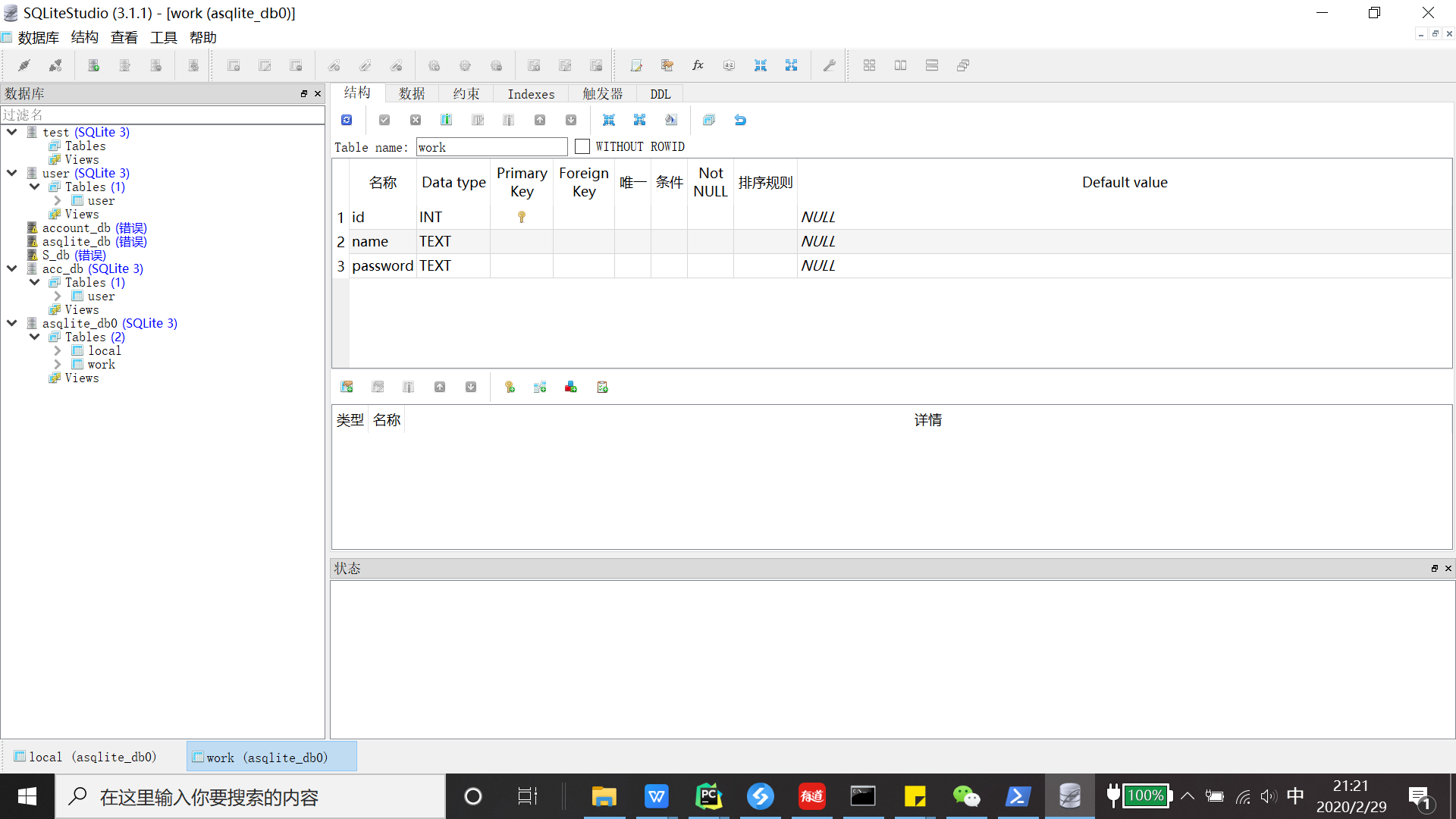Toggle the WITHOUT ROWID checkbox

[582, 146]
